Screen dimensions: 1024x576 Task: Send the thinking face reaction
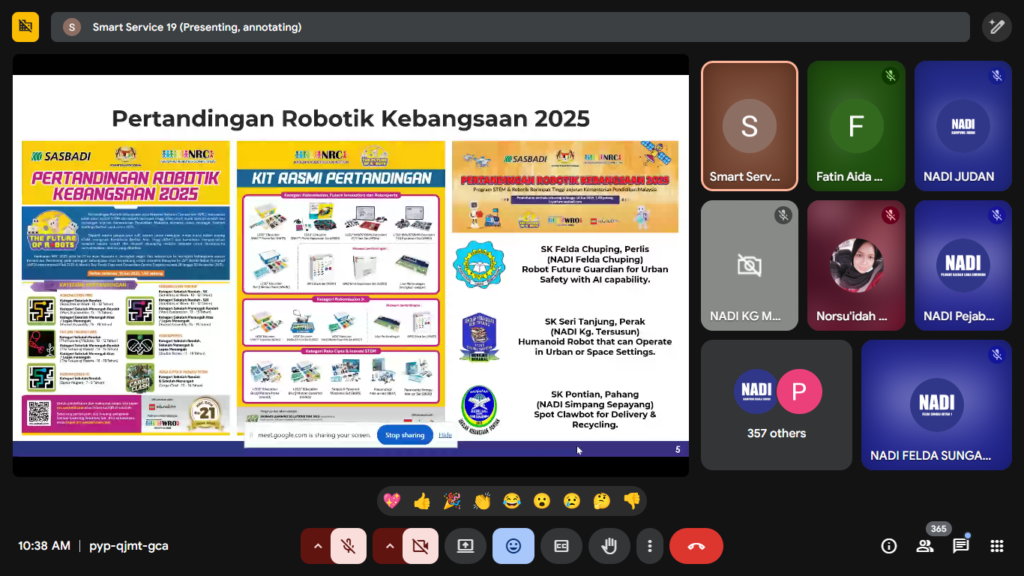[x=601, y=501]
